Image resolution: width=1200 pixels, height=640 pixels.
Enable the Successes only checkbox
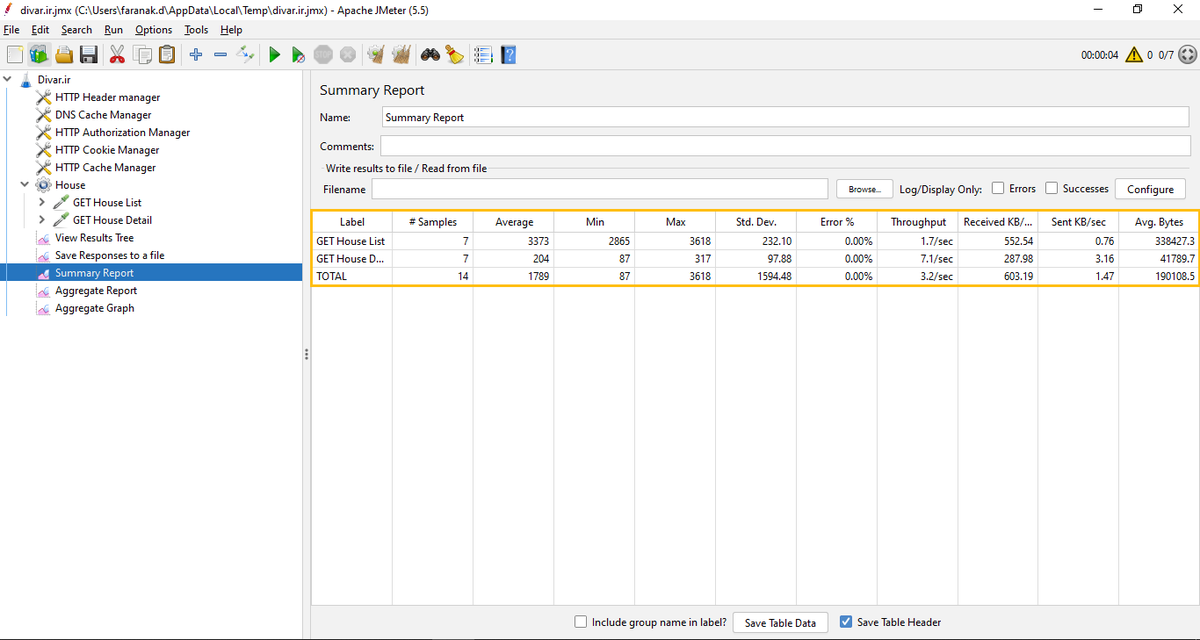[x=1051, y=188]
